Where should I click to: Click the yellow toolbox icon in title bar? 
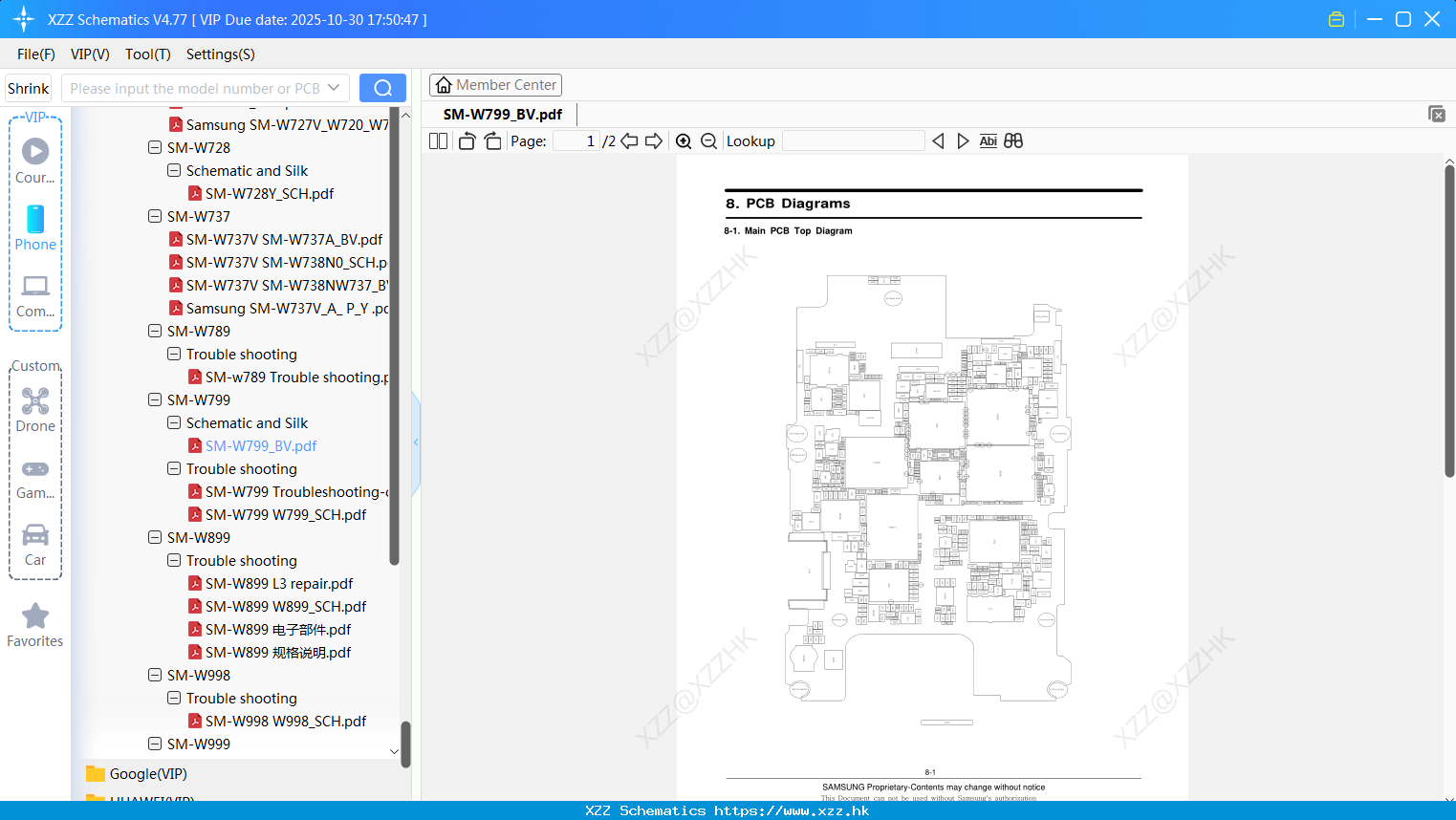pos(1336,19)
